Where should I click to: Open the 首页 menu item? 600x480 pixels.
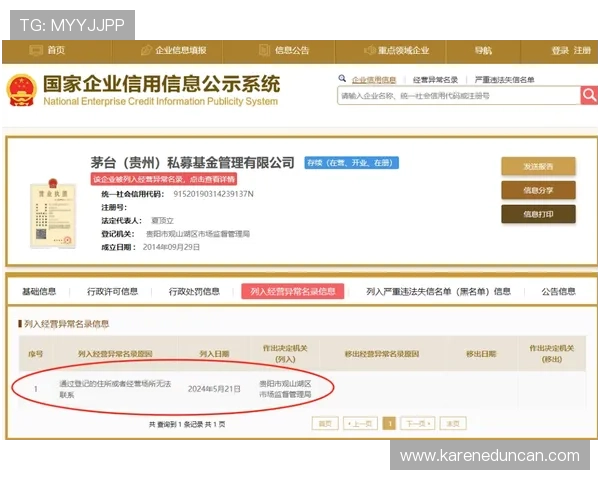[x=56, y=50]
